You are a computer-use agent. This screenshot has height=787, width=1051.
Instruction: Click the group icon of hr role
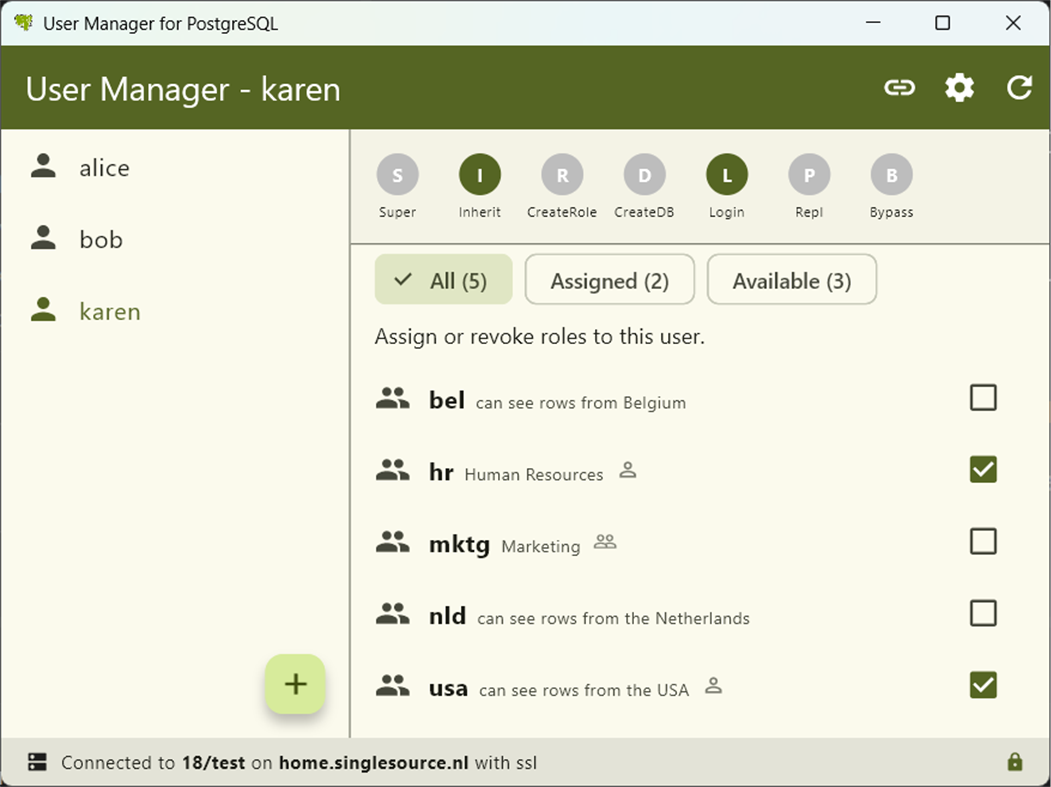tap(393, 470)
